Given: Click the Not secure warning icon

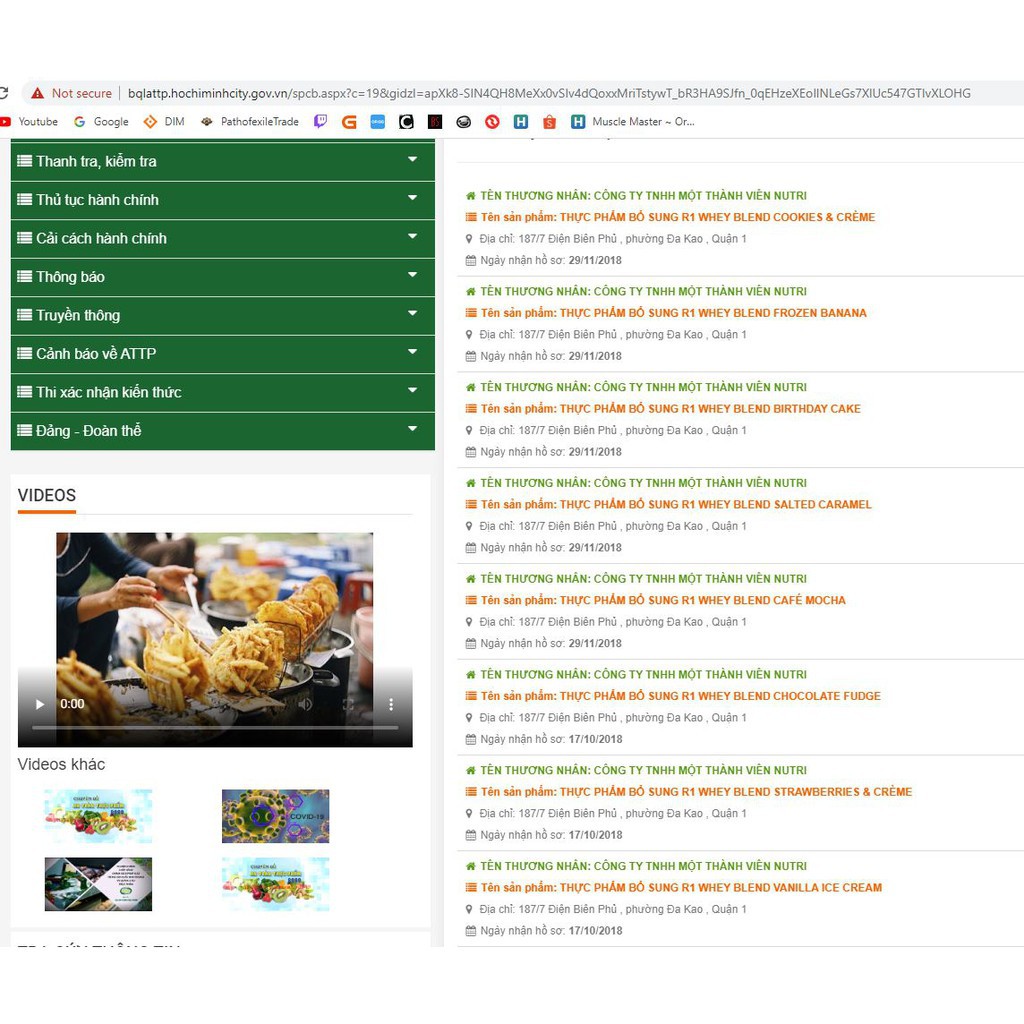Looking at the screenshot, I should [37, 93].
